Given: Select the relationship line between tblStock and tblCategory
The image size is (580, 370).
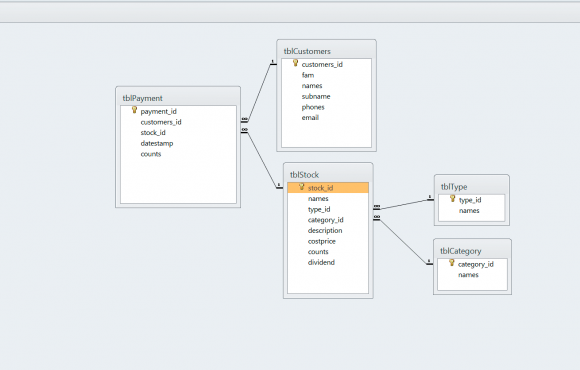Looking at the screenshot, I should pyautogui.click(x=403, y=242).
